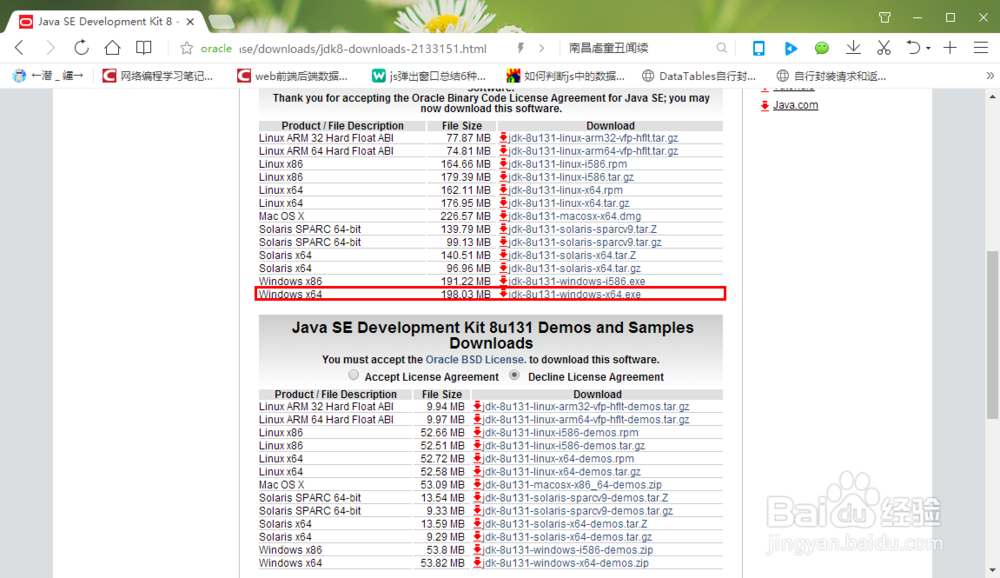Download jdk-8u131-windows-i586.exe
Image resolution: width=1000 pixels, height=578 pixels.
577,281
